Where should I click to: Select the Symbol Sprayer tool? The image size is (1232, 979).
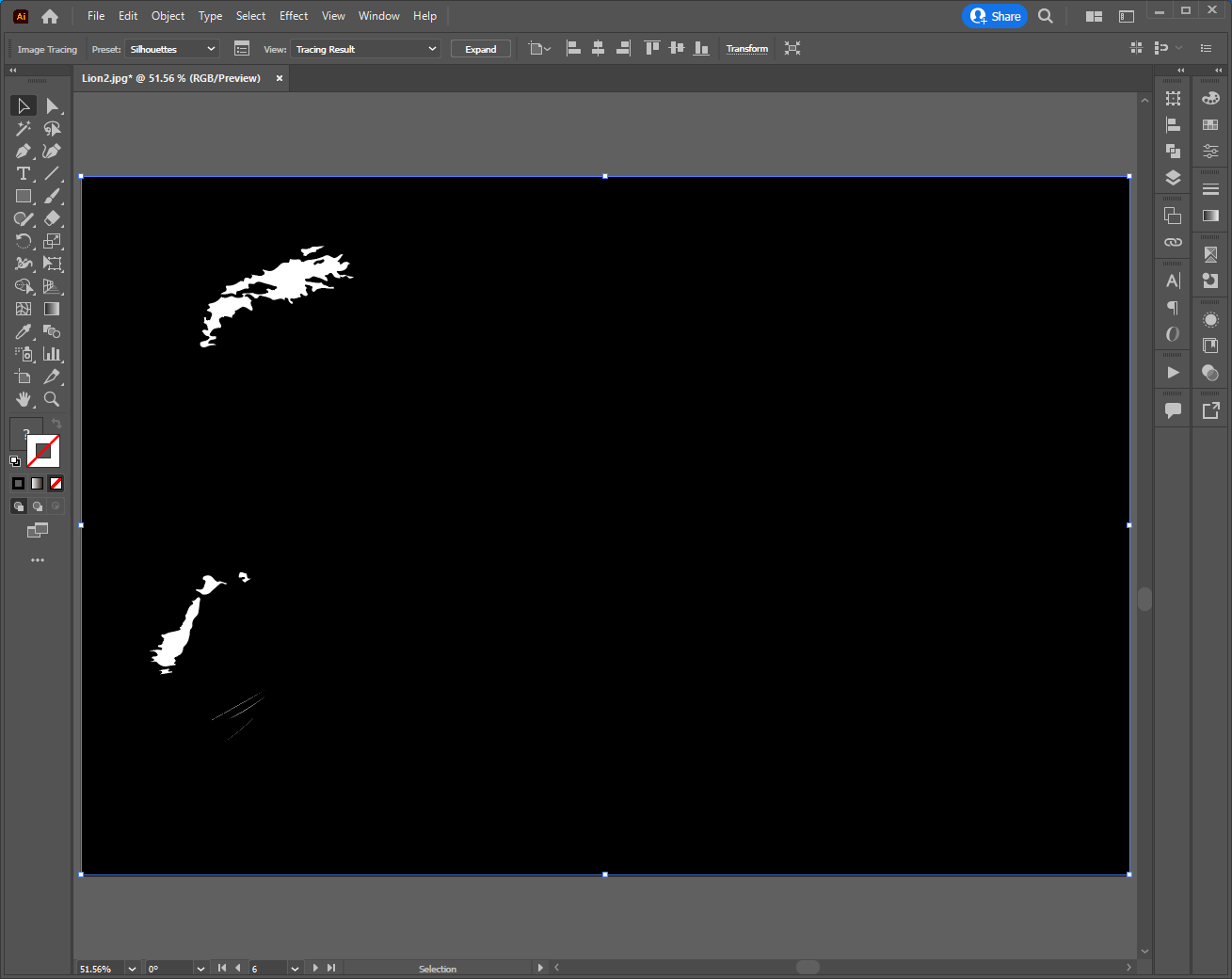point(24,354)
